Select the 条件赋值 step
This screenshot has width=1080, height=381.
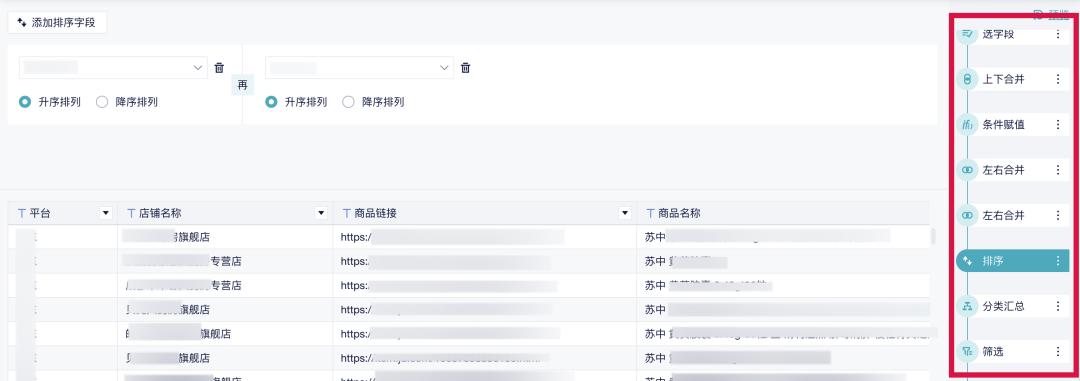pyautogui.click(x=1011, y=125)
